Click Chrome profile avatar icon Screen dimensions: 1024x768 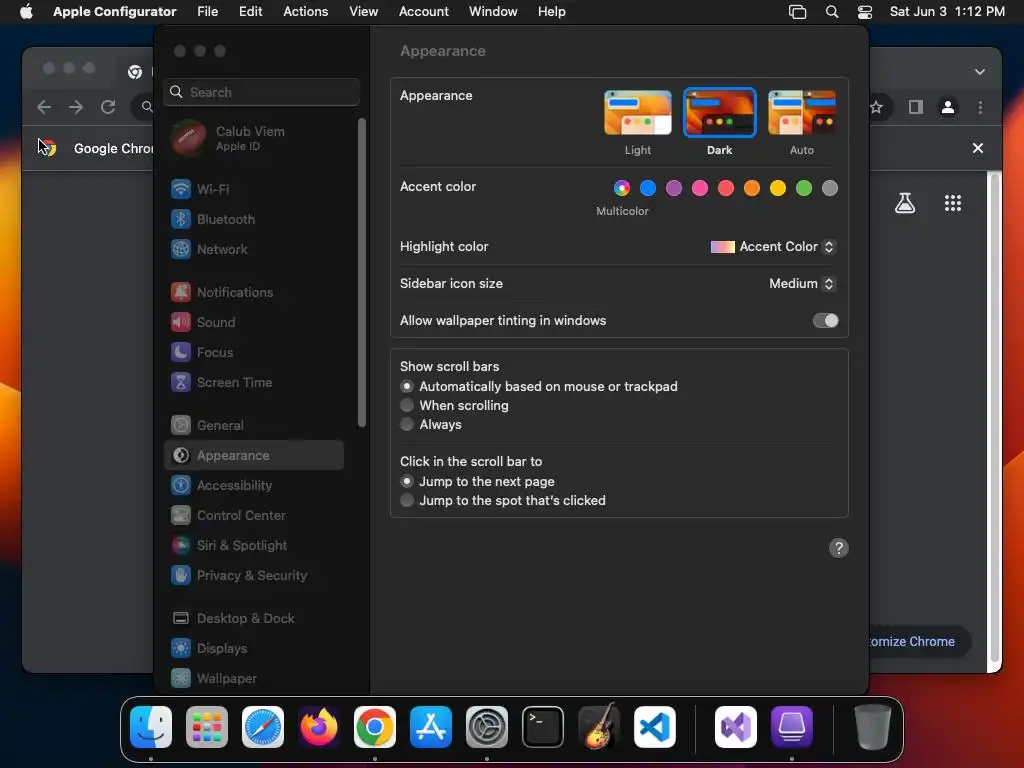948,107
